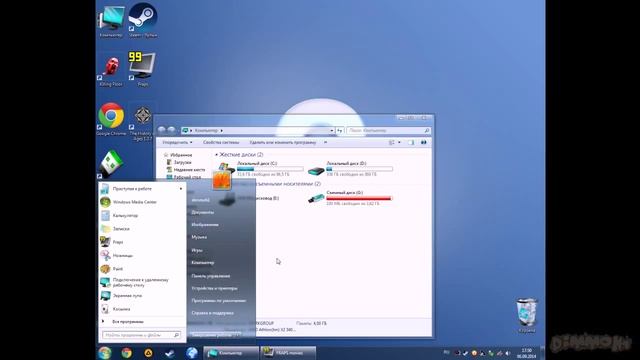
Task: Open the view options dropdown arrow
Action: [399, 142]
